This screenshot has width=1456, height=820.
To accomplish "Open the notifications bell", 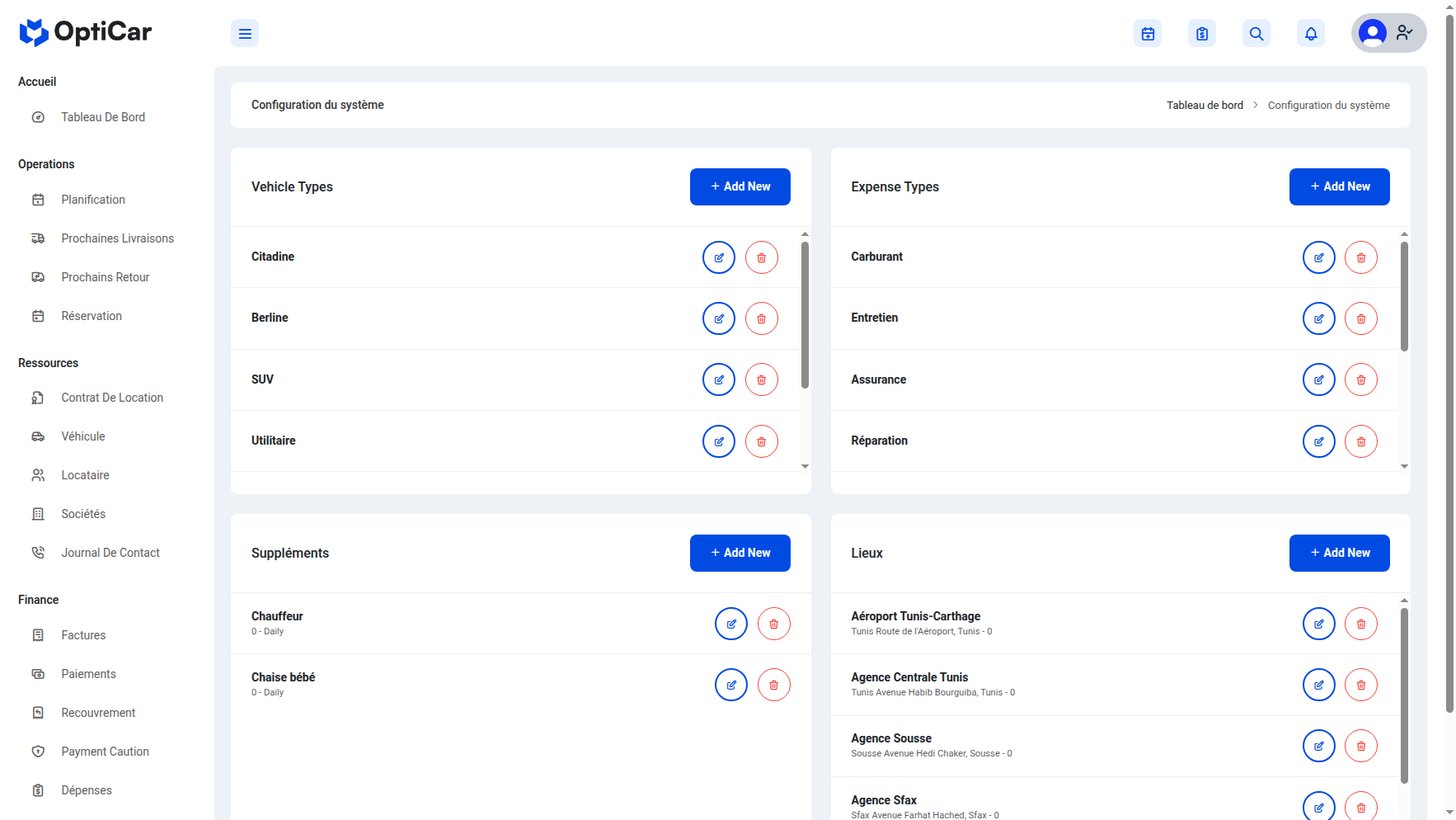I will (1311, 34).
